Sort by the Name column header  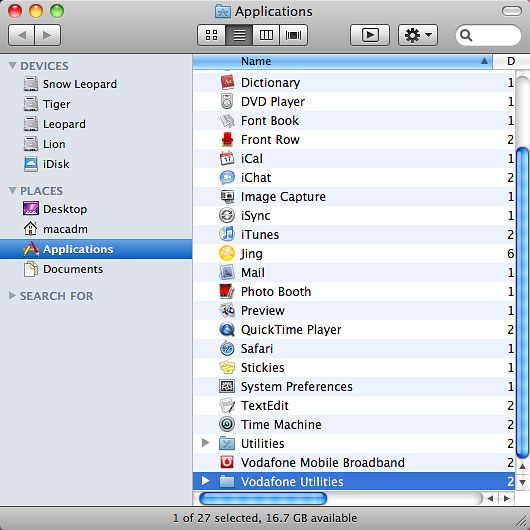click(343, 62)
